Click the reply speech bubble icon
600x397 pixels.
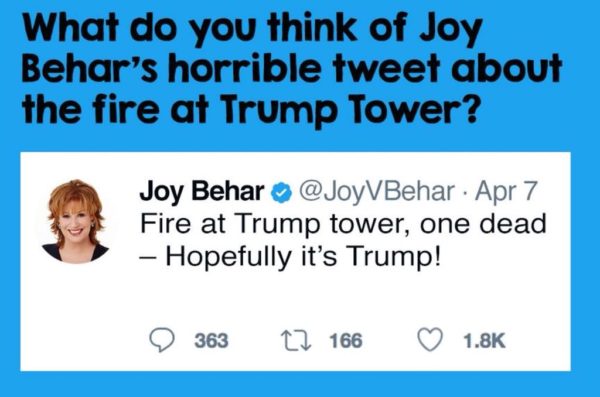click(x=162, y=340)
